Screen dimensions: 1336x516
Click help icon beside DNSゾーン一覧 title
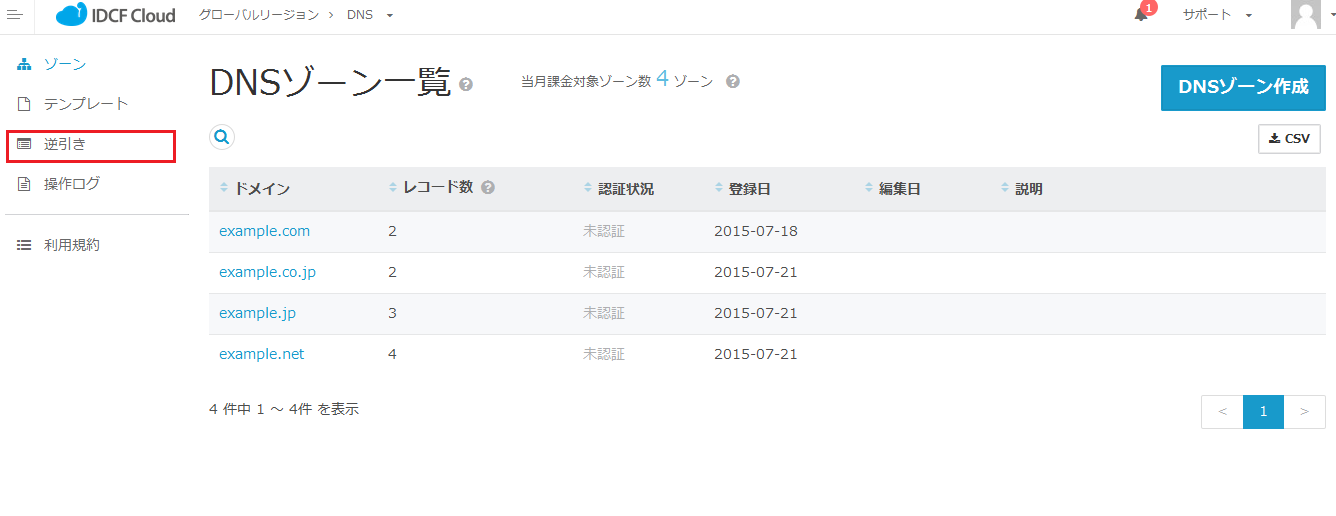pos(466,85)
